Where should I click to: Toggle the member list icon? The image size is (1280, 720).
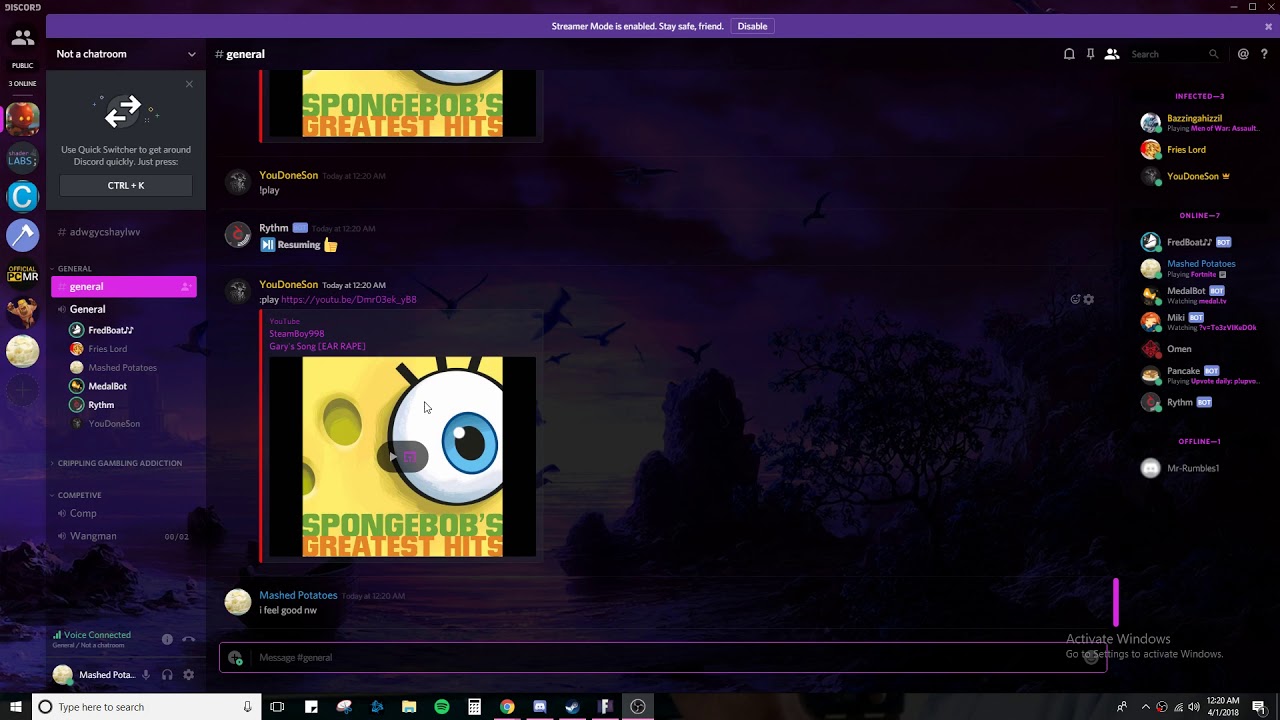click(1111, 54)
